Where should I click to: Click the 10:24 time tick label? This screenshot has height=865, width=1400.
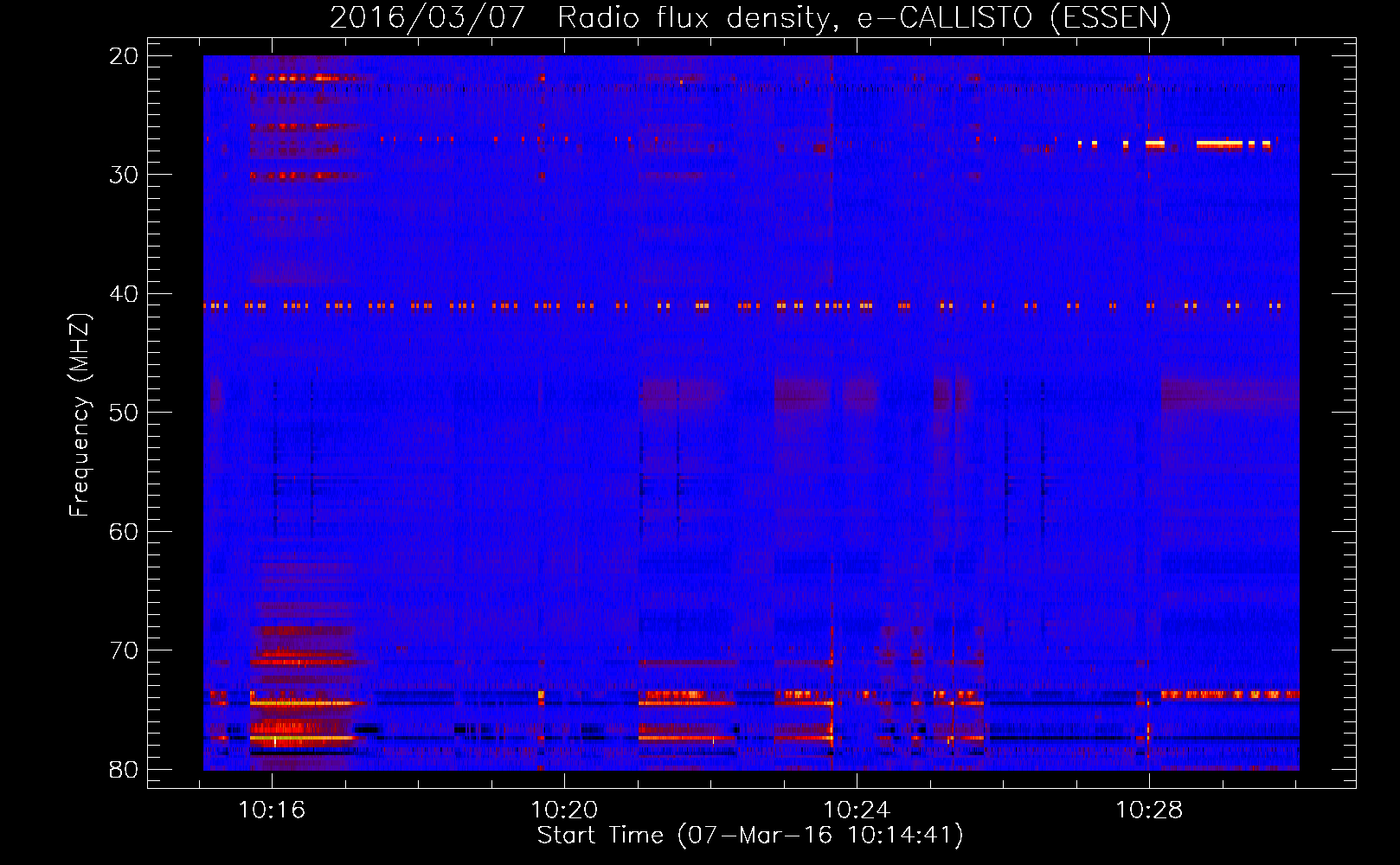click(x=857, y=811)
